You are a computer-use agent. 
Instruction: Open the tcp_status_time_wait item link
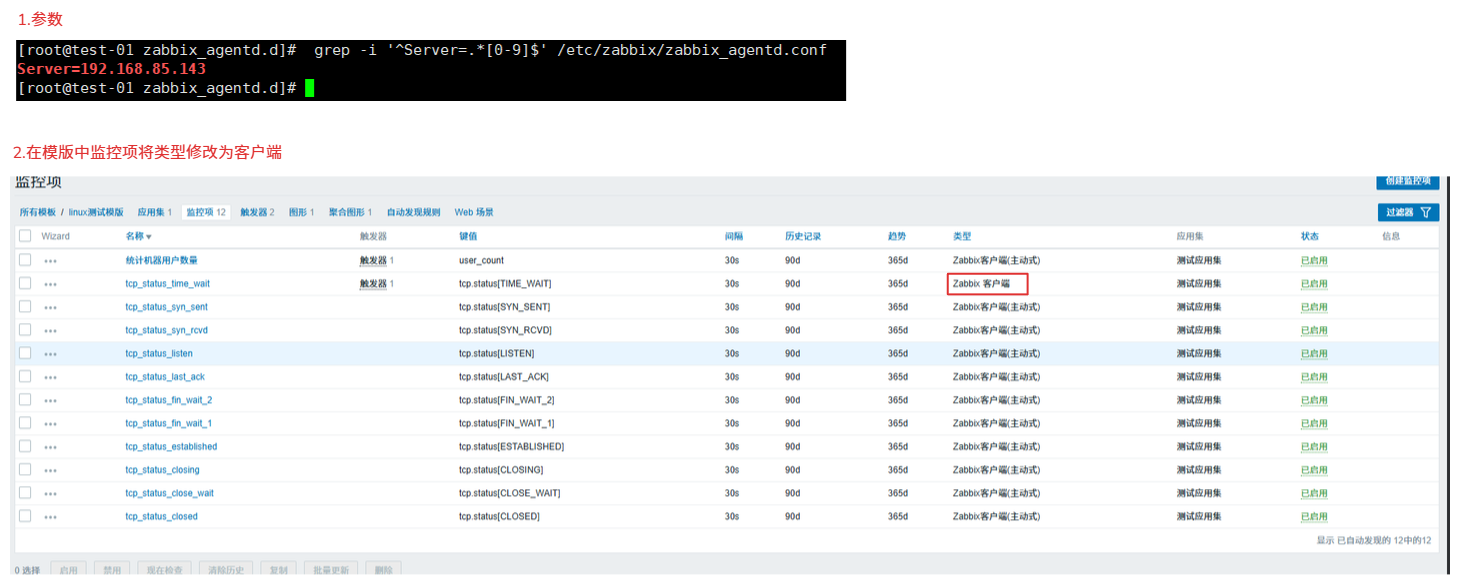tap(167, 284)
